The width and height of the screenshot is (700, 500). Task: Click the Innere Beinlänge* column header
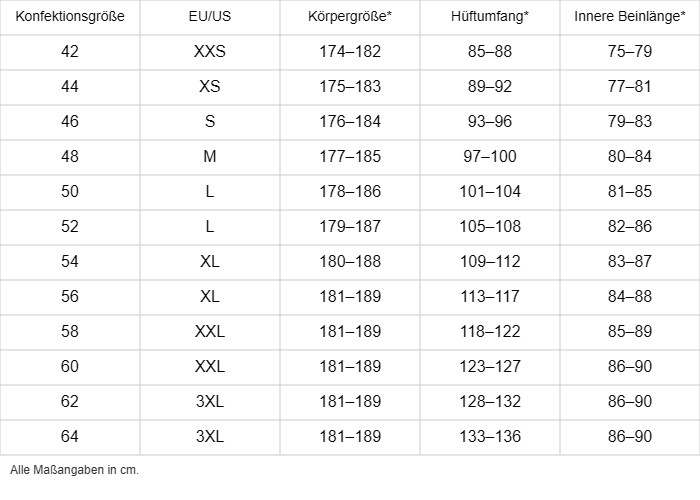[630, 18]
